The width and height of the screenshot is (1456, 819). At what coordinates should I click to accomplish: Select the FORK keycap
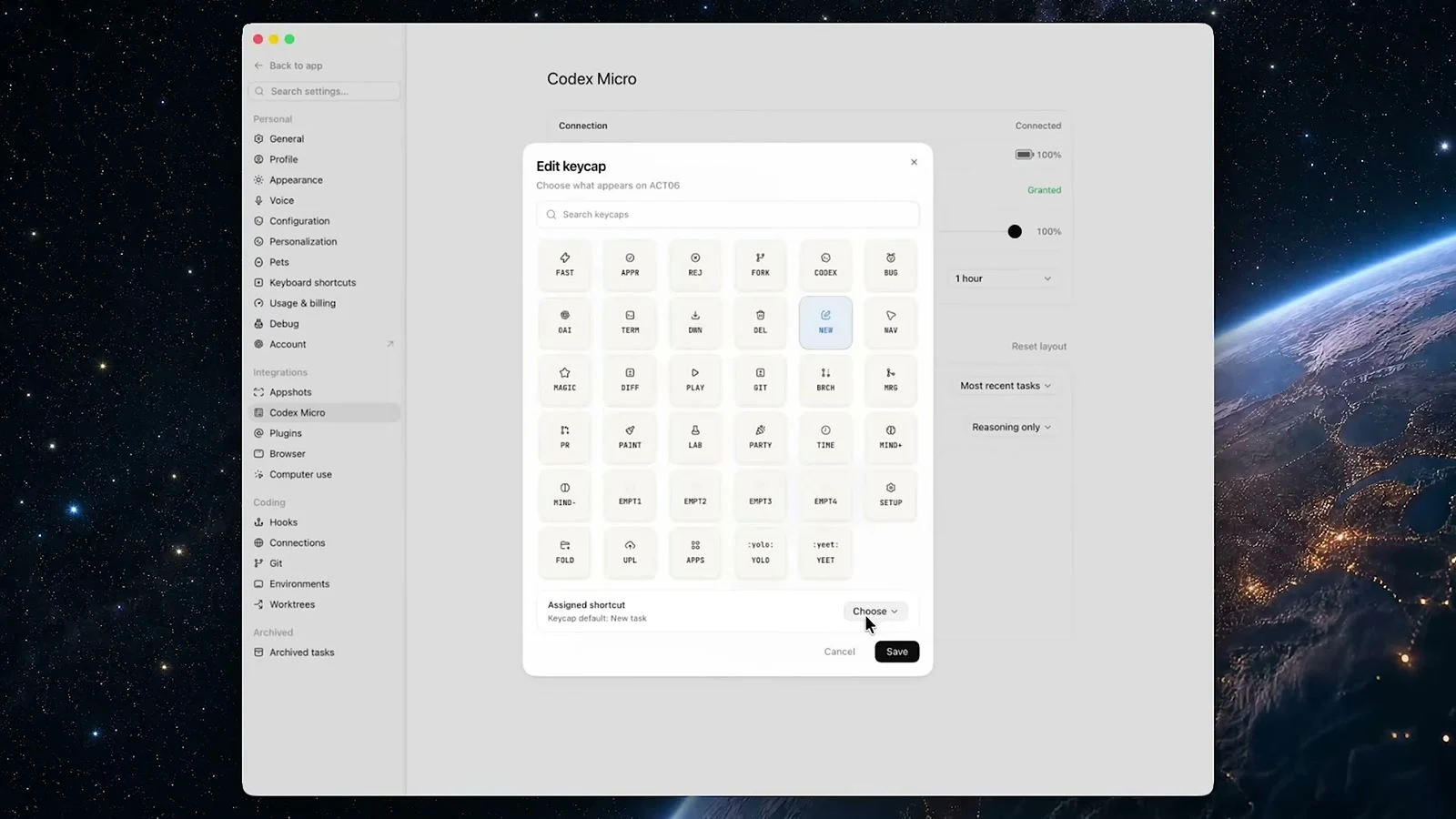[x=761, y=265]
